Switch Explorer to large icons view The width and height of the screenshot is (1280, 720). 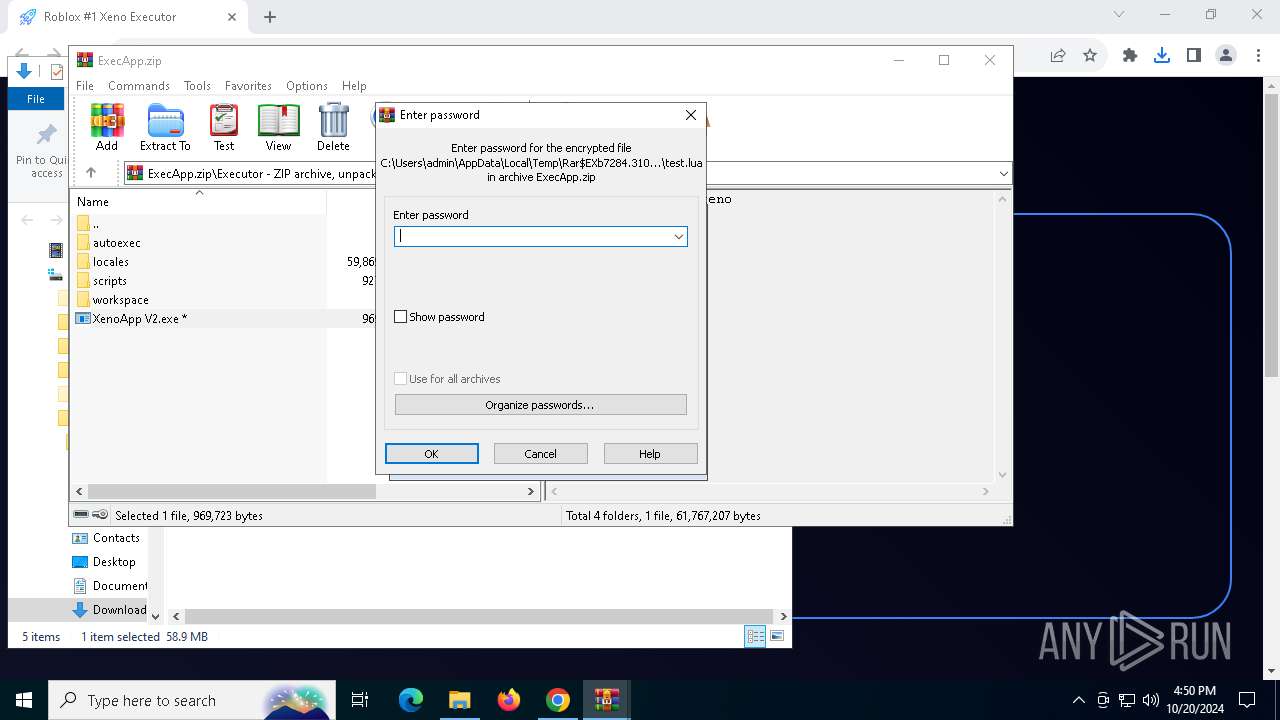(x=777, y=636)
